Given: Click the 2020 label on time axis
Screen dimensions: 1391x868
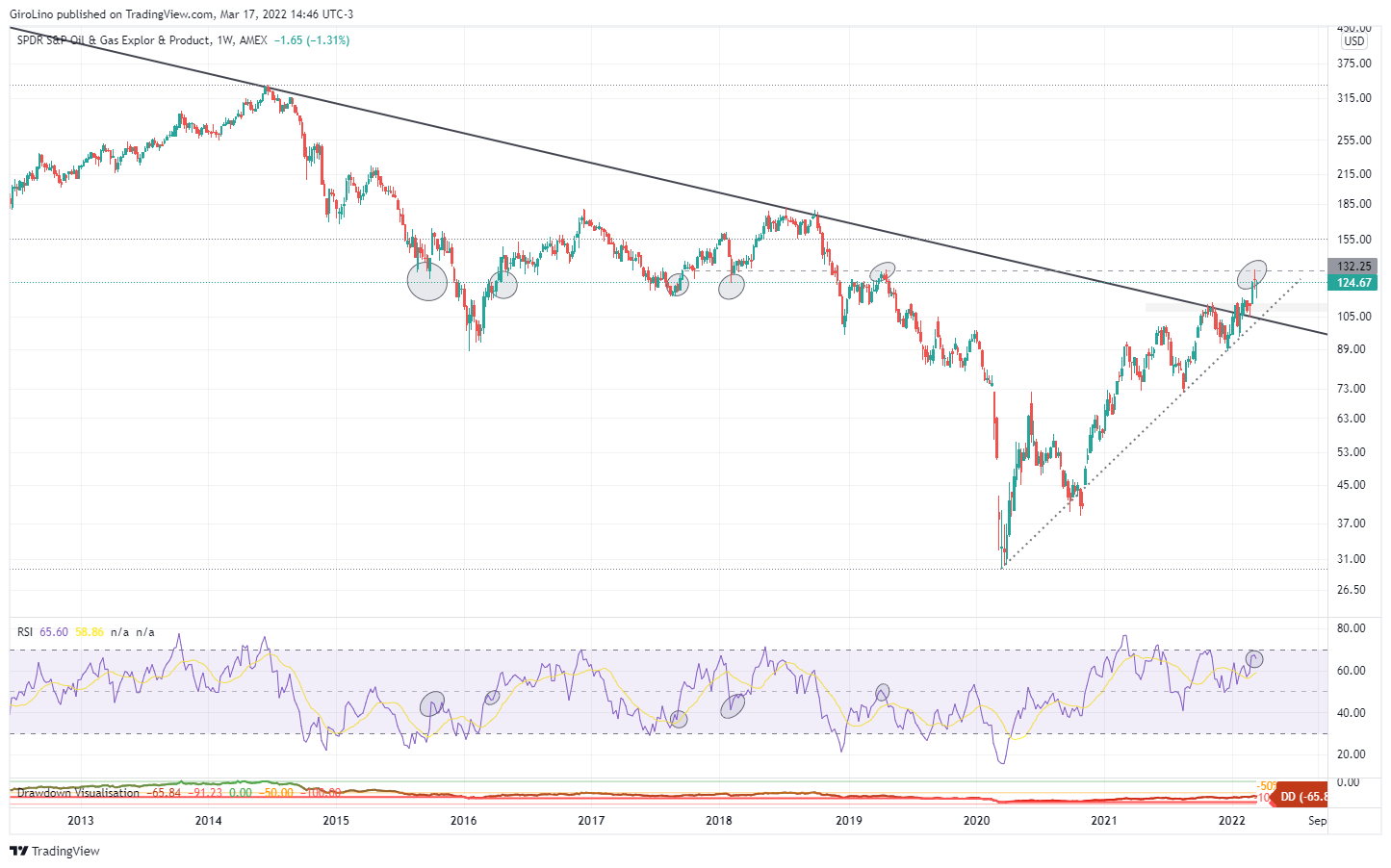Looking at the screenshot, I should pos(977,821).
